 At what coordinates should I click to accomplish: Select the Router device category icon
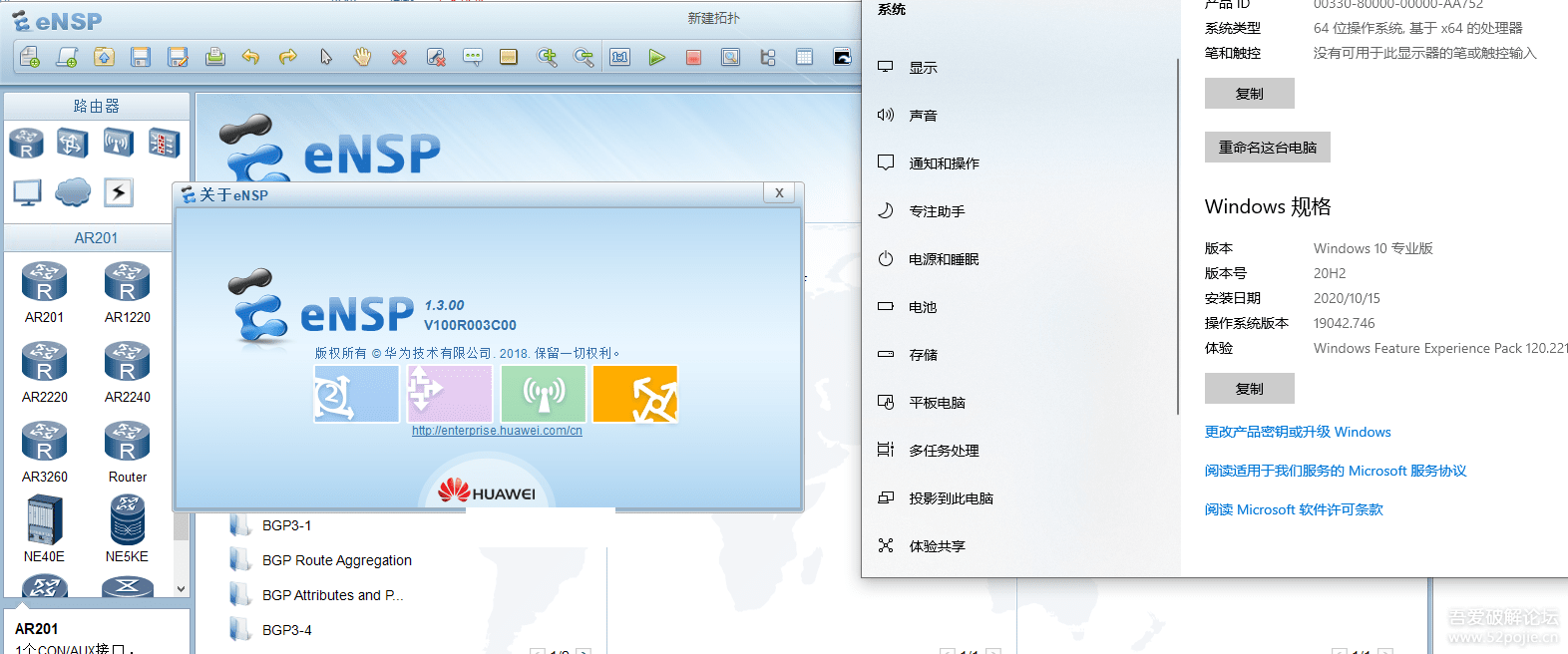pyautogui.click(x=26, y=144)
